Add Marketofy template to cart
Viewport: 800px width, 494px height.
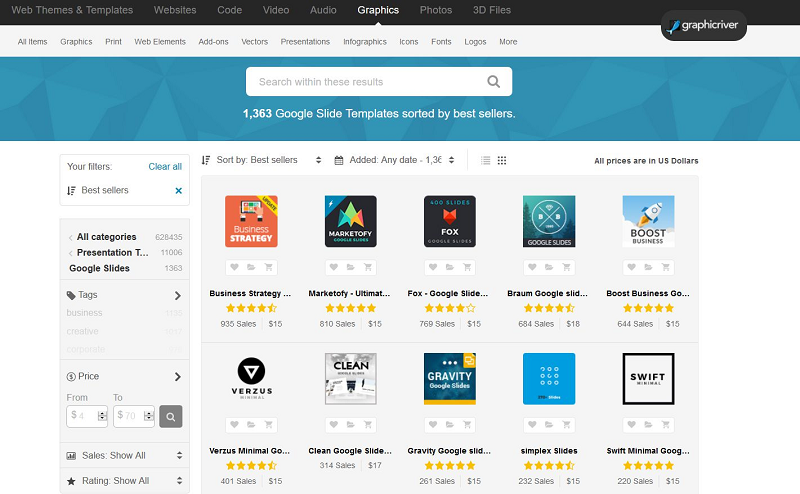pos(368,268)
